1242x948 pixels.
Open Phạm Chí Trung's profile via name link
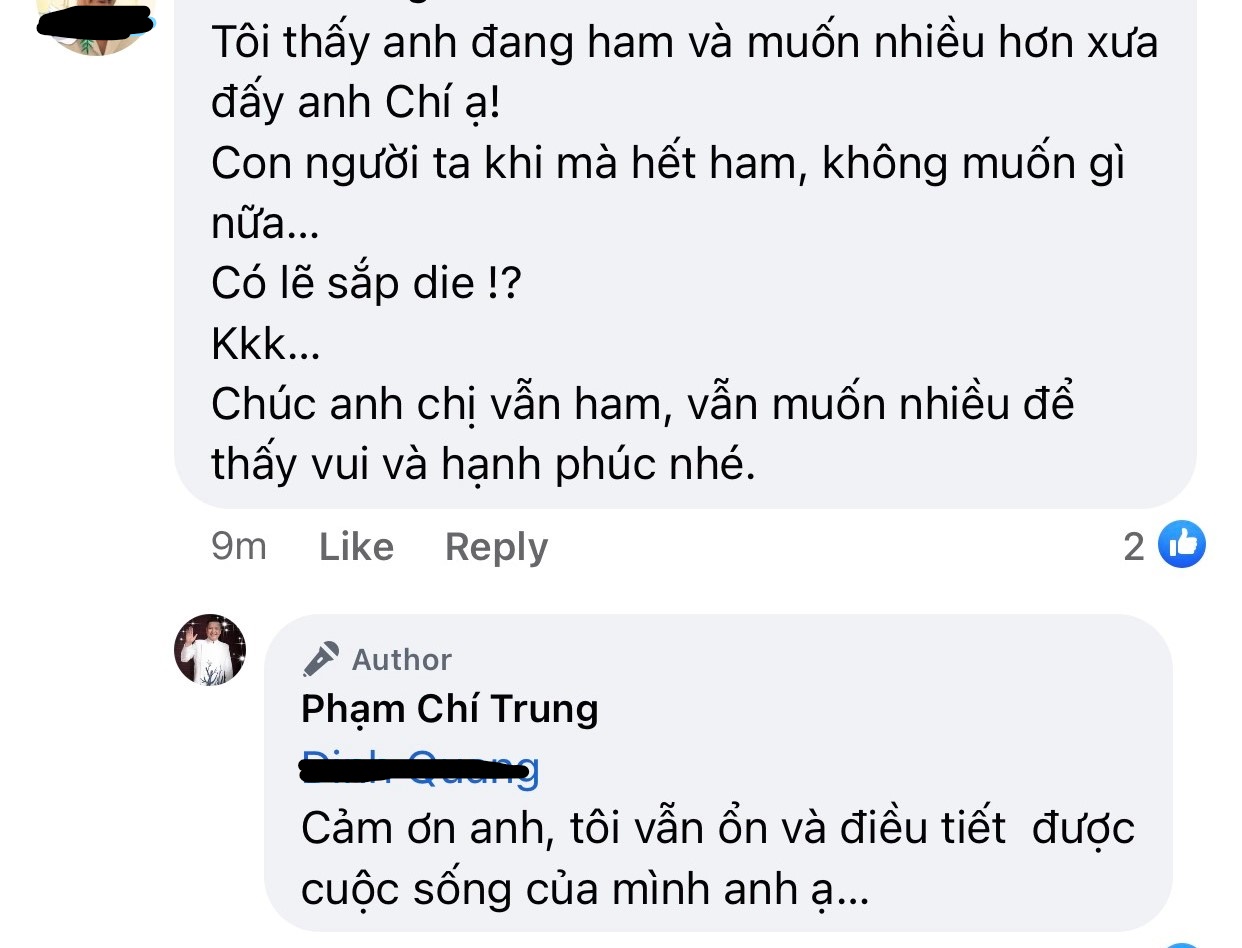point(448,708)
